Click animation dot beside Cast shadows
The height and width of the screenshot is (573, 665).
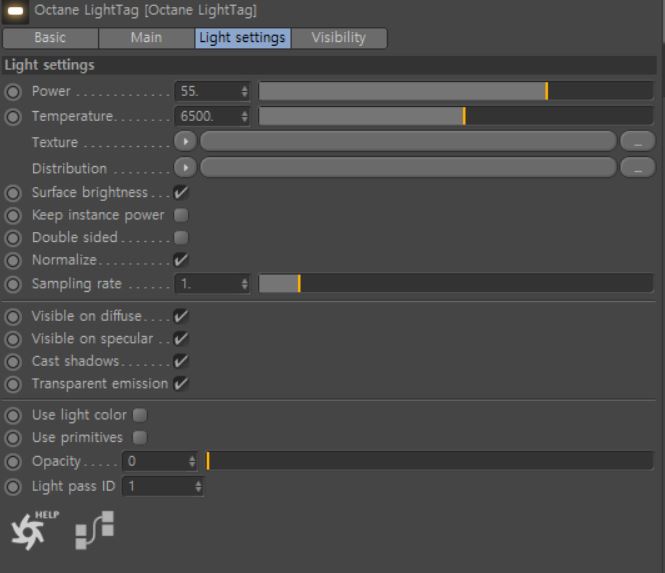tap(13, 361)
